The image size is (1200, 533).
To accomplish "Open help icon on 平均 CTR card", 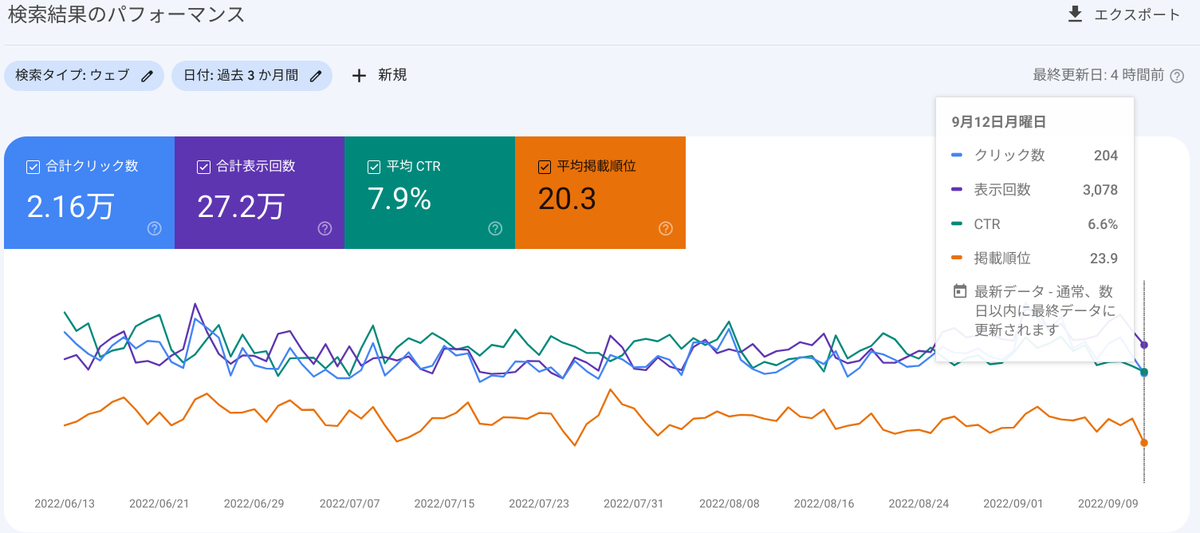I will click(495, 228).
